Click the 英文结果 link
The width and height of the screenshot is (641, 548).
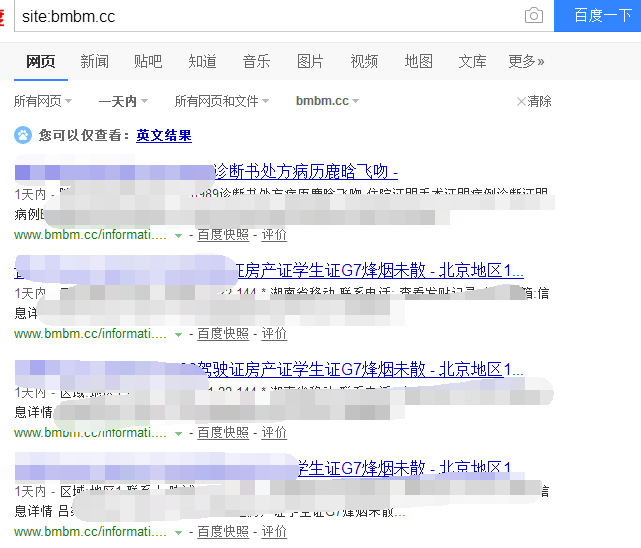coord(164,135)
